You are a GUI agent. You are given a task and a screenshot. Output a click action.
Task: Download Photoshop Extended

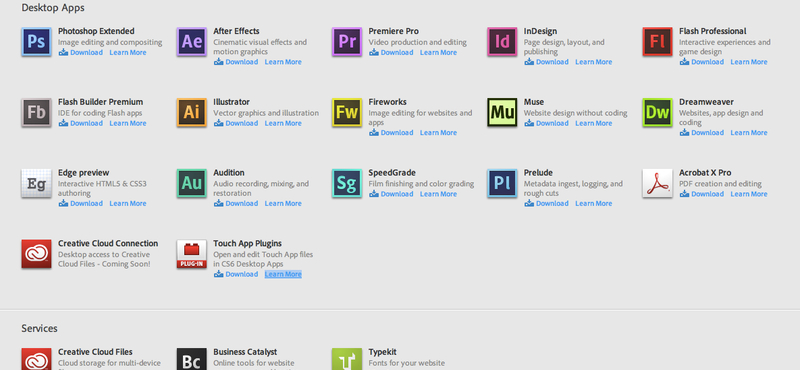click(x=81, y=53)
